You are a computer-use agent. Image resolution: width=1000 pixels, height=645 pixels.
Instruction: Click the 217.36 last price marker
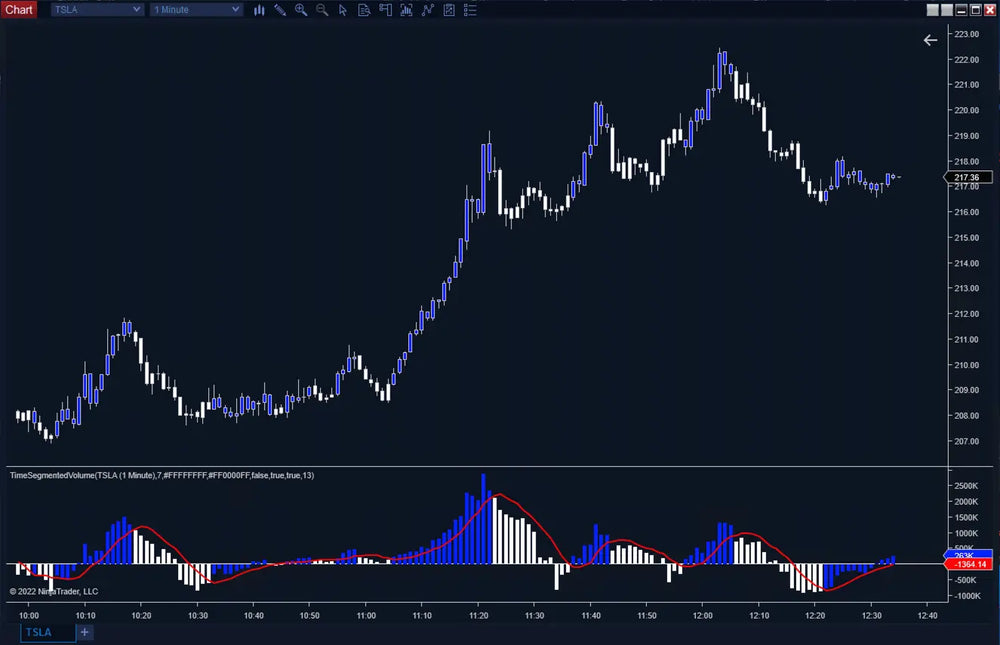[x=969, y=177]
